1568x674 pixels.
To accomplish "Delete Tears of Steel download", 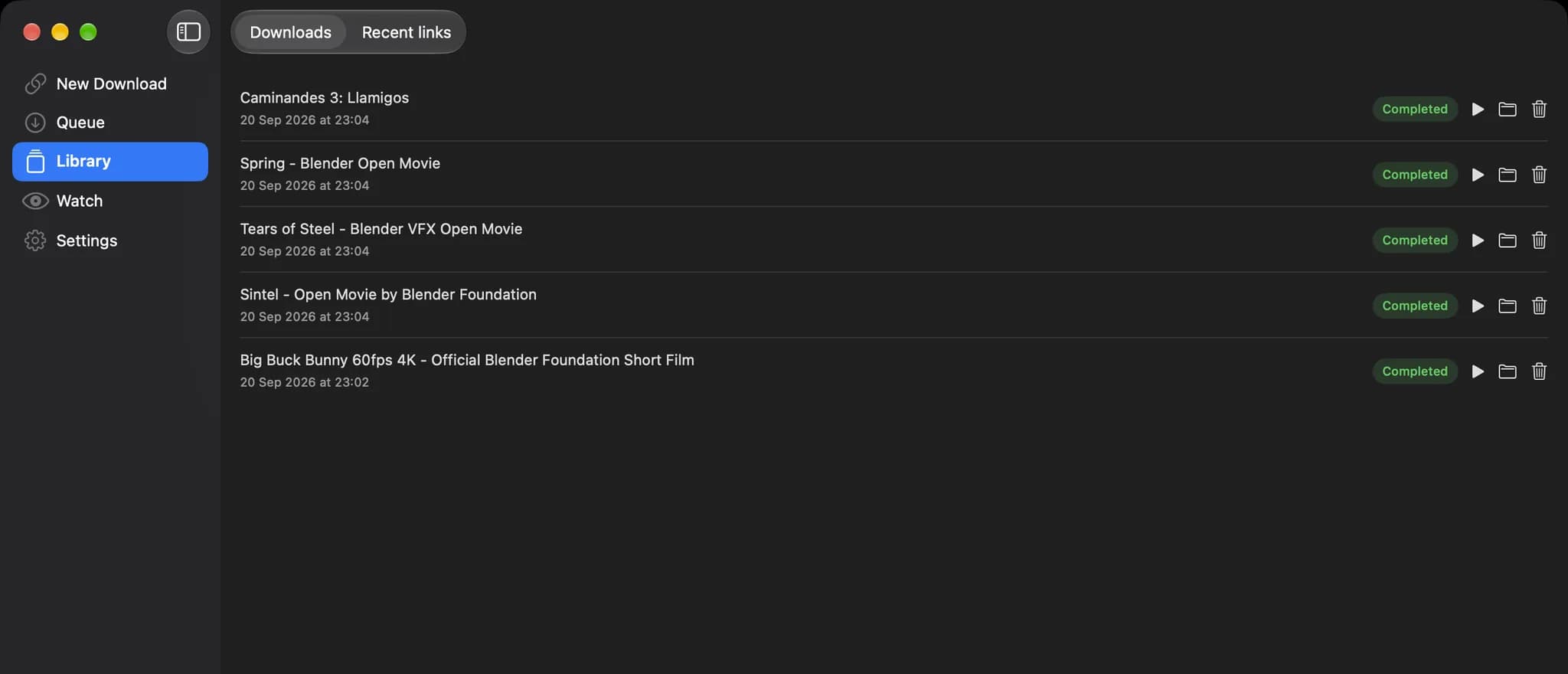I will click(x=1539, y=240).
